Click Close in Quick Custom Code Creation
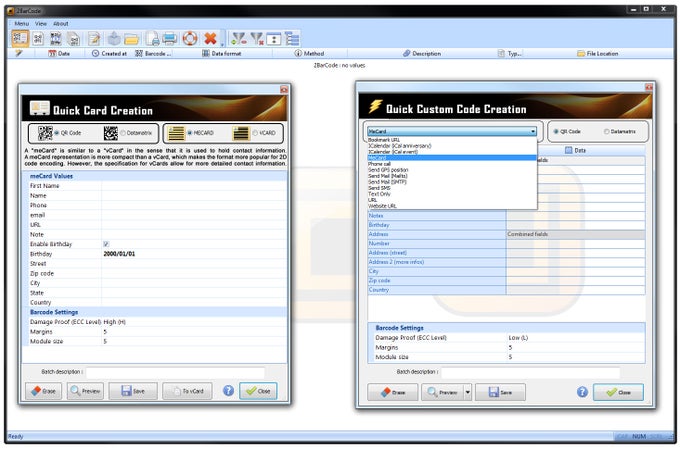This screenshot has height=449, width=680. 618,393
